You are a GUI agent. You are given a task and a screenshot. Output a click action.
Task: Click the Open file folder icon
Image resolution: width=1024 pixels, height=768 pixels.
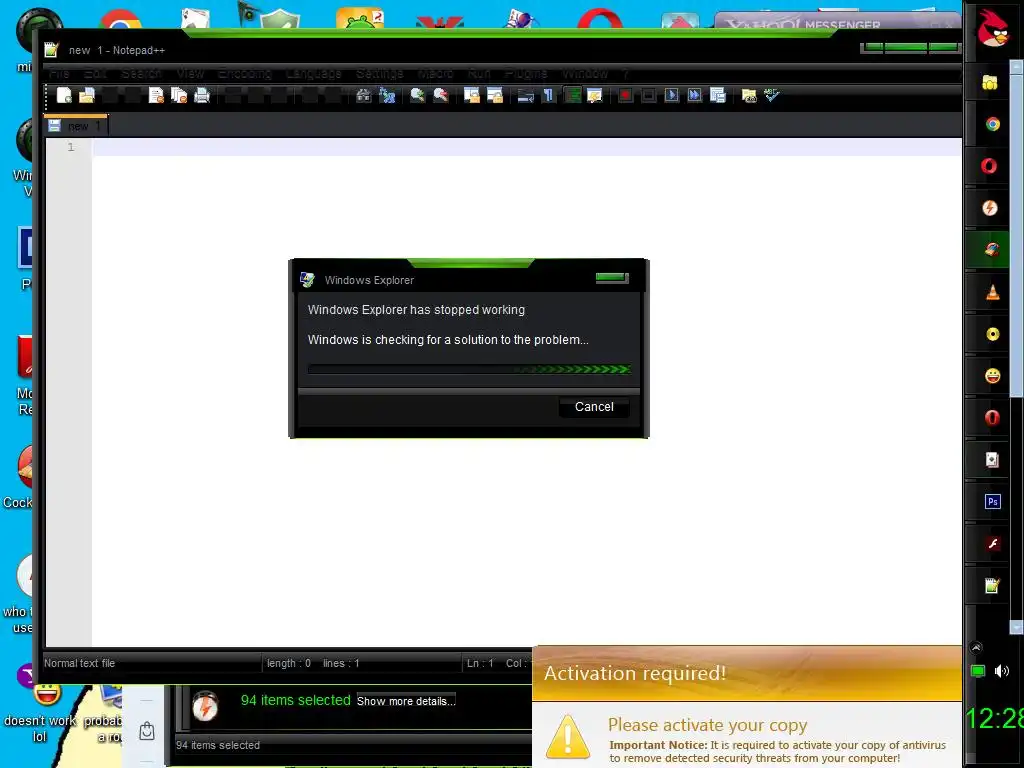click(87, 95)
